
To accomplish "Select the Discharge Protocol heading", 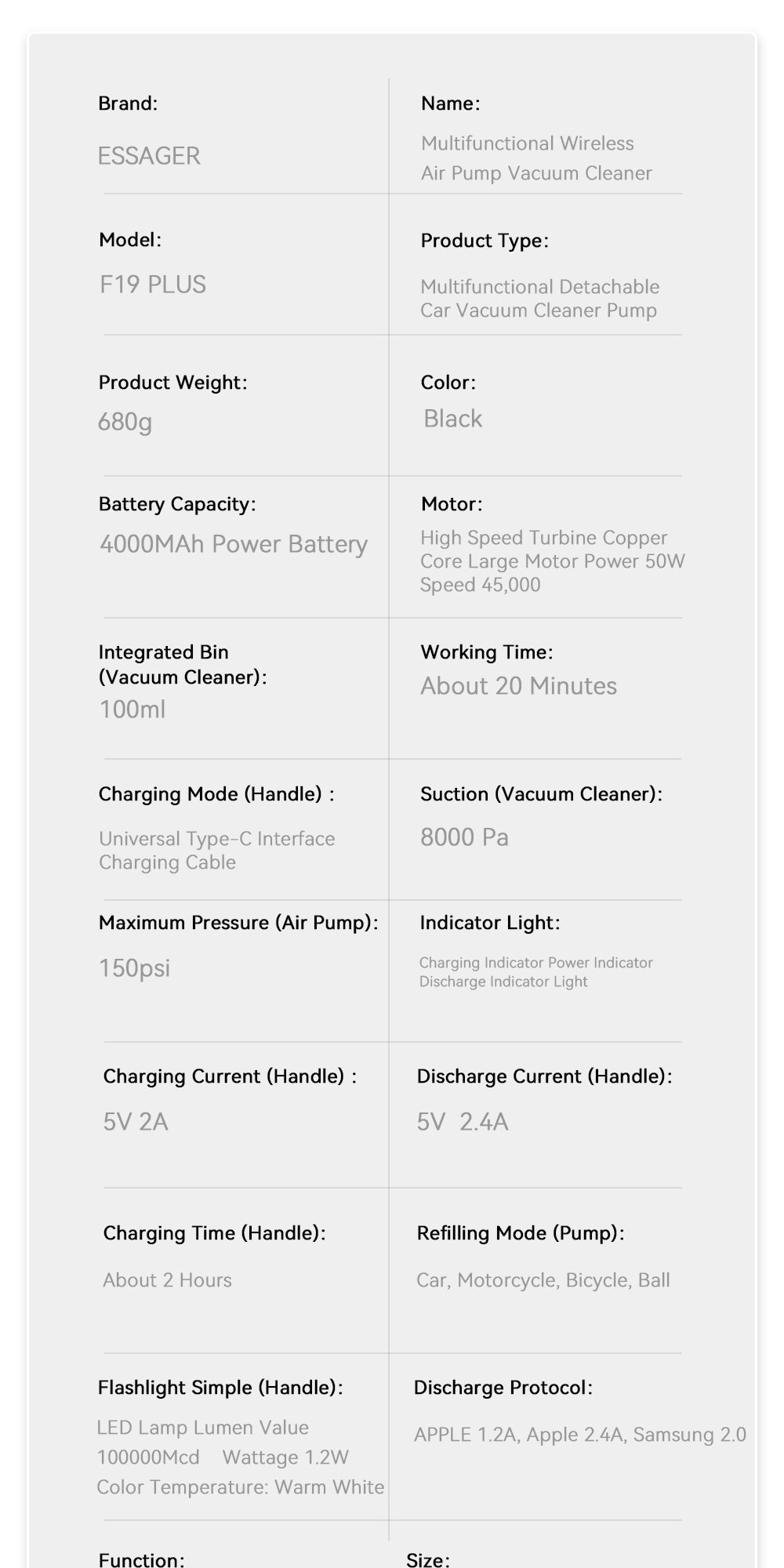I will pyautogui.click(x=503, y=1388).
